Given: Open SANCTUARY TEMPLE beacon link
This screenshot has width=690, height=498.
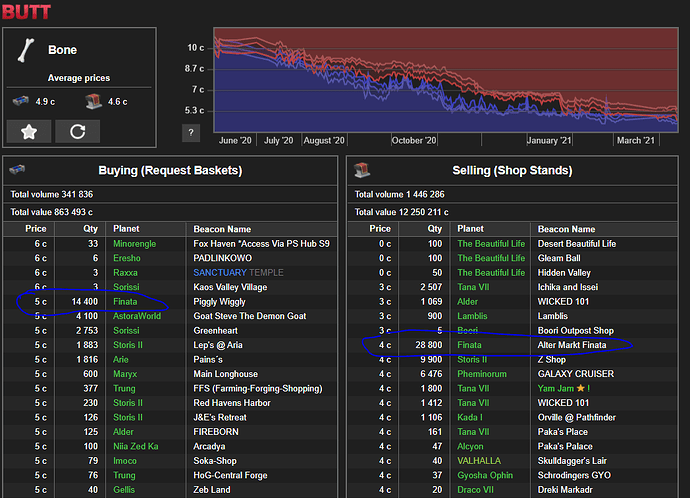Looking at the screenshot, I should click(x=239, y=273).
